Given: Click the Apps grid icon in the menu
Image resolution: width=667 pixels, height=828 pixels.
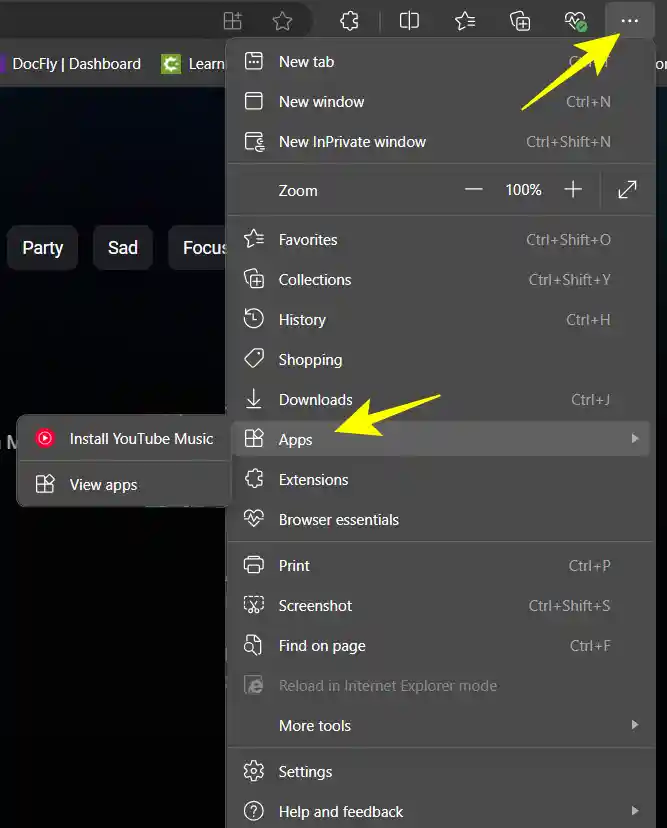Looking at the screenshot, I should [x=254, y=438].
